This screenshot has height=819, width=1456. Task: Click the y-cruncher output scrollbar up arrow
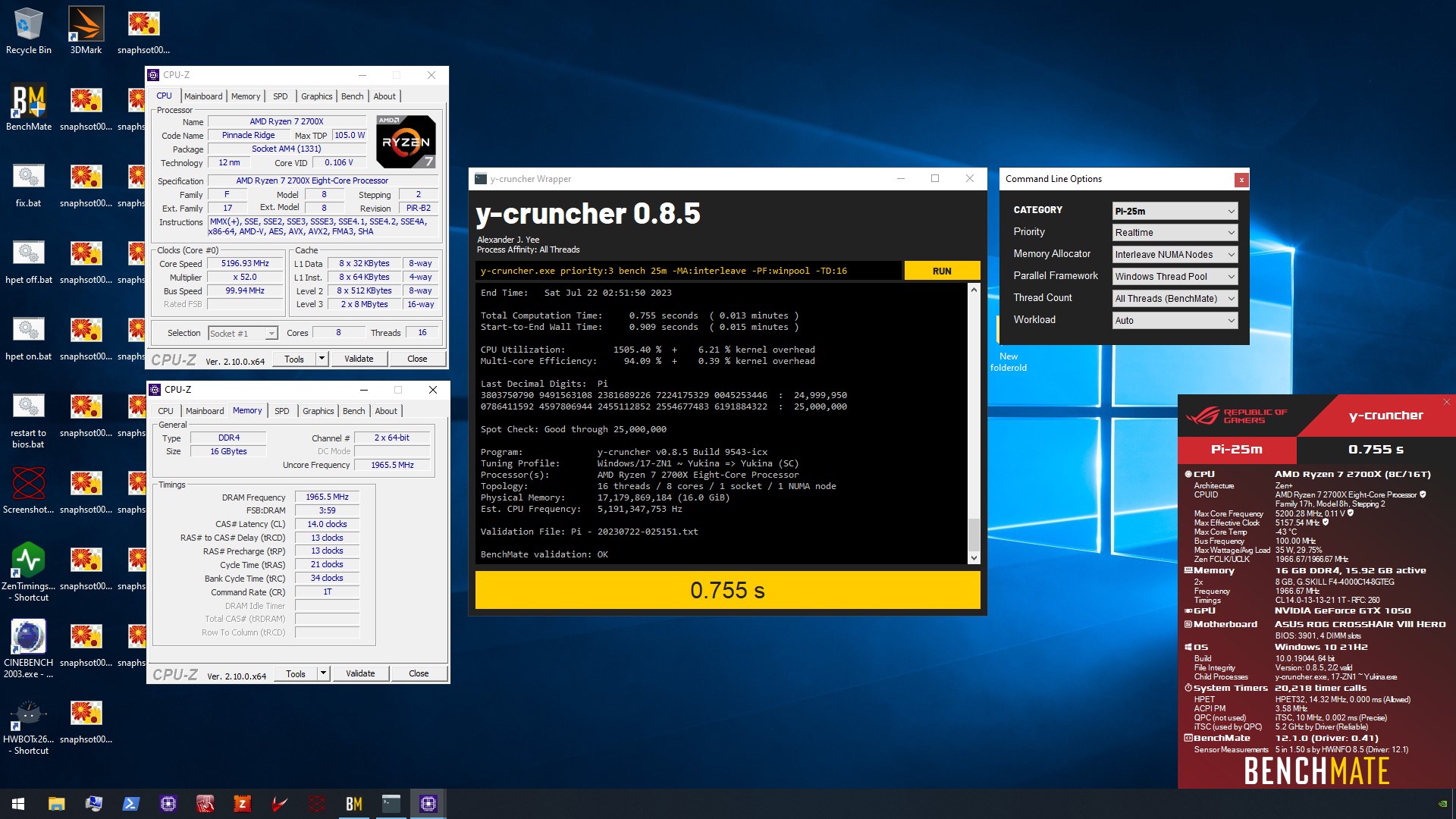coord(974,290)
